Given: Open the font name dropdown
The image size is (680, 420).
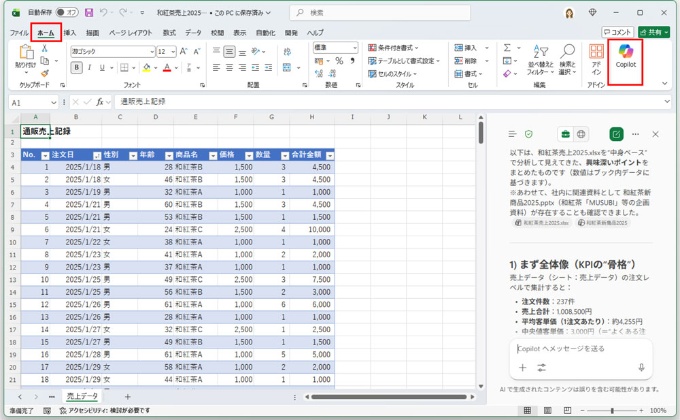Looking at the screenshot, I should [152, 52].
